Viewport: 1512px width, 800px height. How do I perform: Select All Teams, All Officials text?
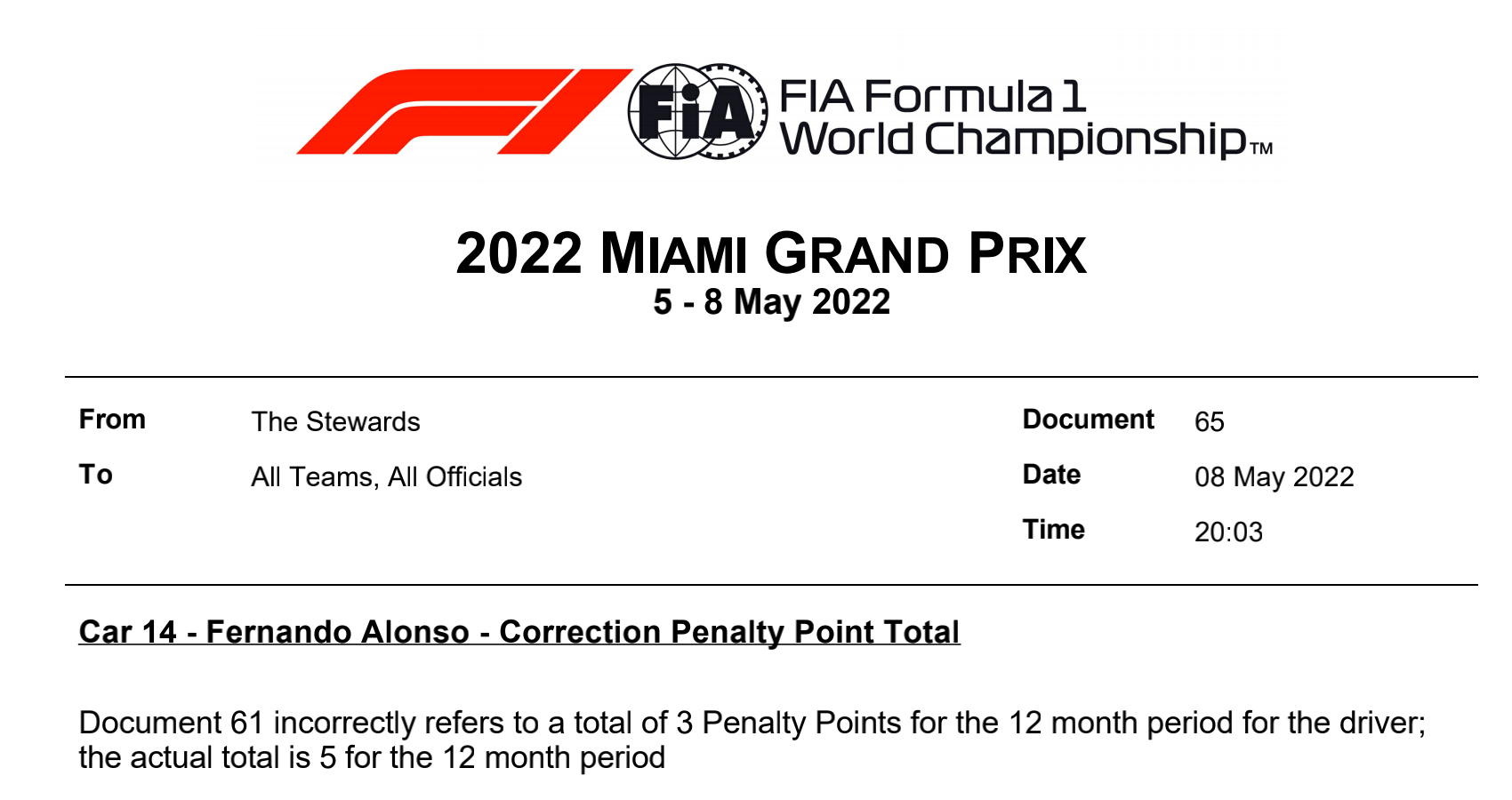point(386,477)
